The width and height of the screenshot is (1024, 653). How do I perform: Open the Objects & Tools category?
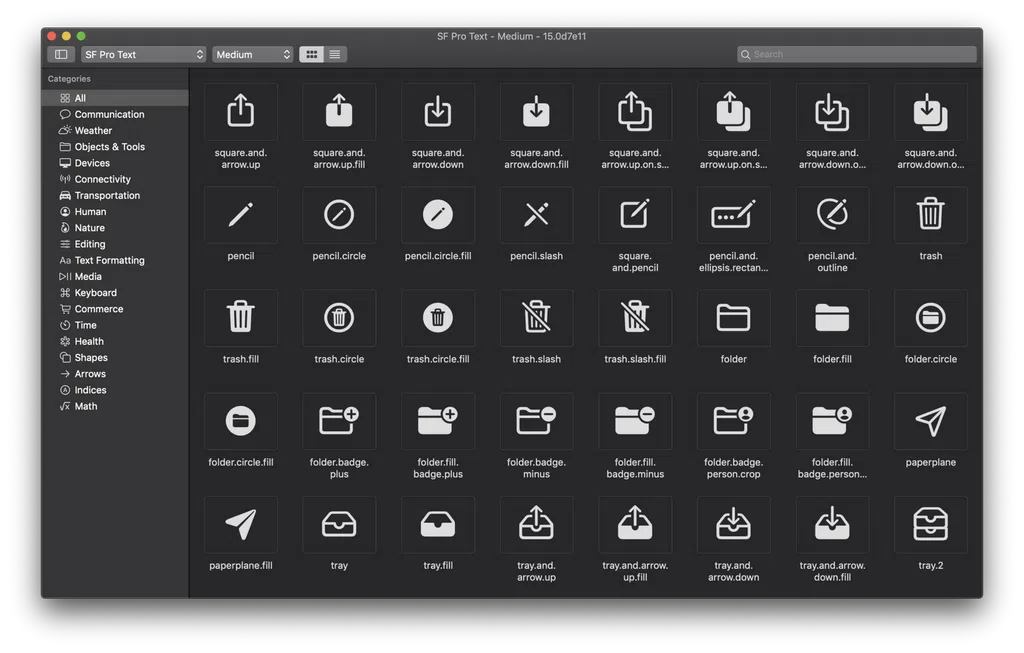click(115, 147)
